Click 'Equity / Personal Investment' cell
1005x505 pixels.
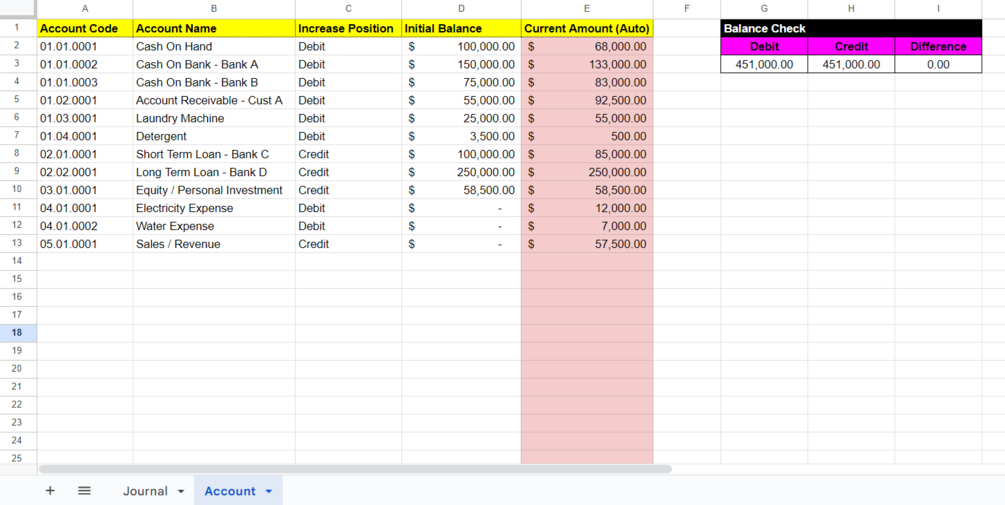pyautogui.click(x=214, y=190)
